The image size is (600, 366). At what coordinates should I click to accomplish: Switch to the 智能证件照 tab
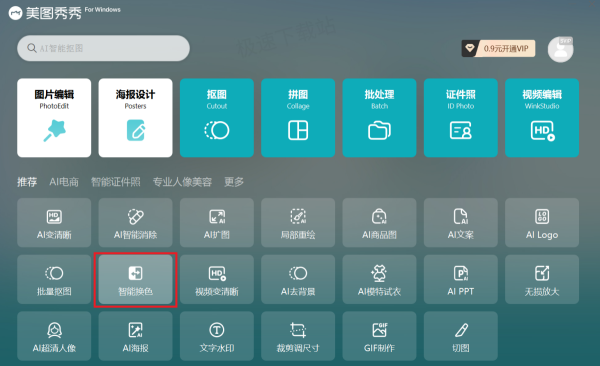[116, 182]
